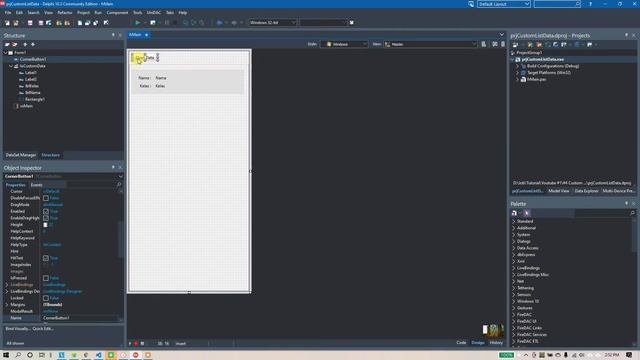640x360 pixels.
Task: Pin the Palette panel
Action: click(627, 203)
